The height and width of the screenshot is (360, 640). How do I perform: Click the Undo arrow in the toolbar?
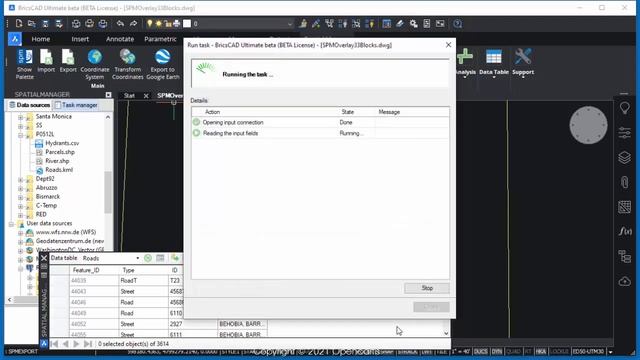tap(120, 24)
